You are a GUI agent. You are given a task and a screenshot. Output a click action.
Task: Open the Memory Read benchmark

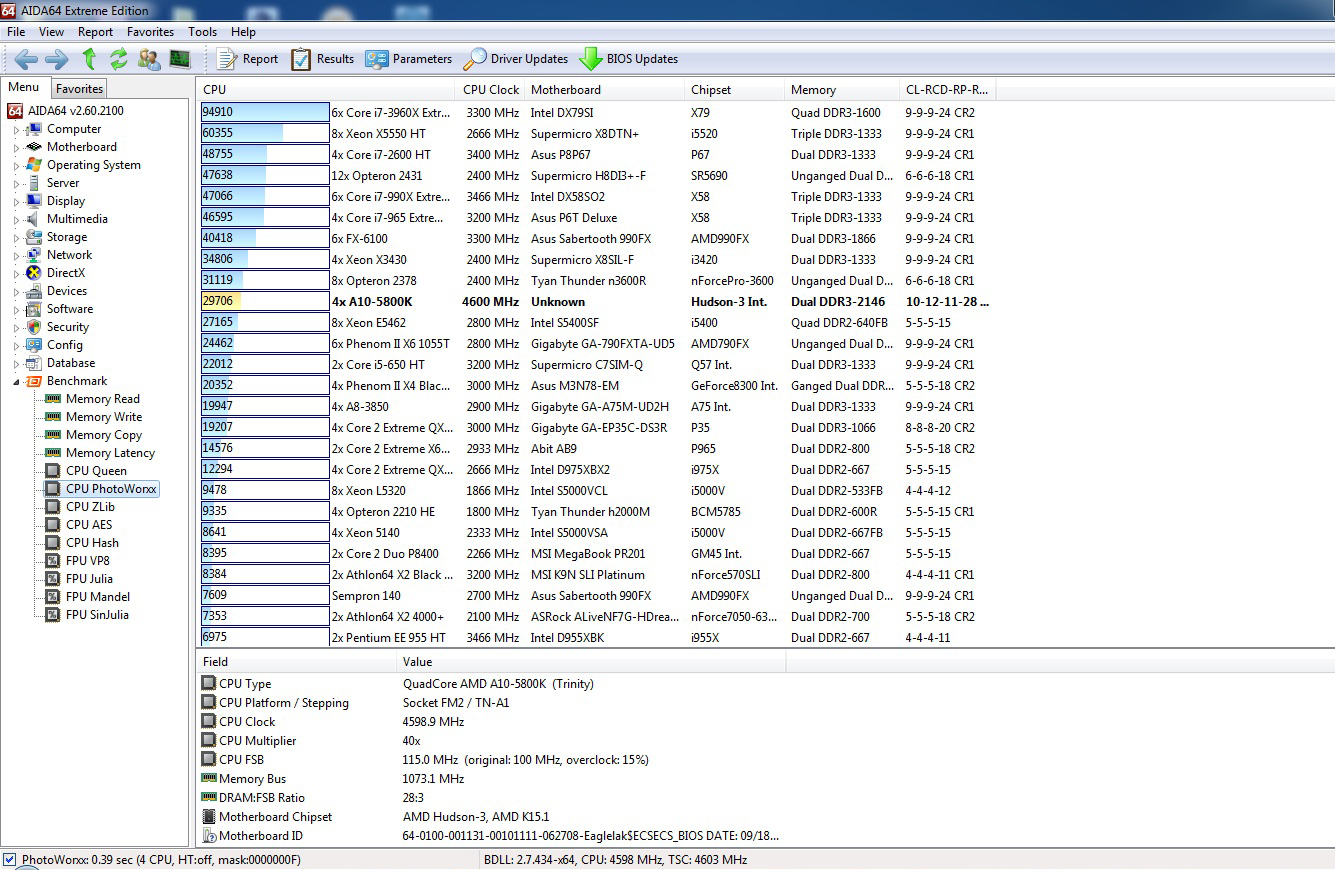tap(103, 399)
